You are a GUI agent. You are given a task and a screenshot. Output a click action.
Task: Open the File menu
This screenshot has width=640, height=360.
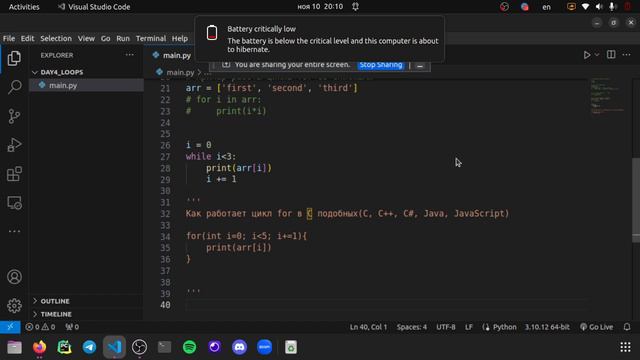(9, 38)
